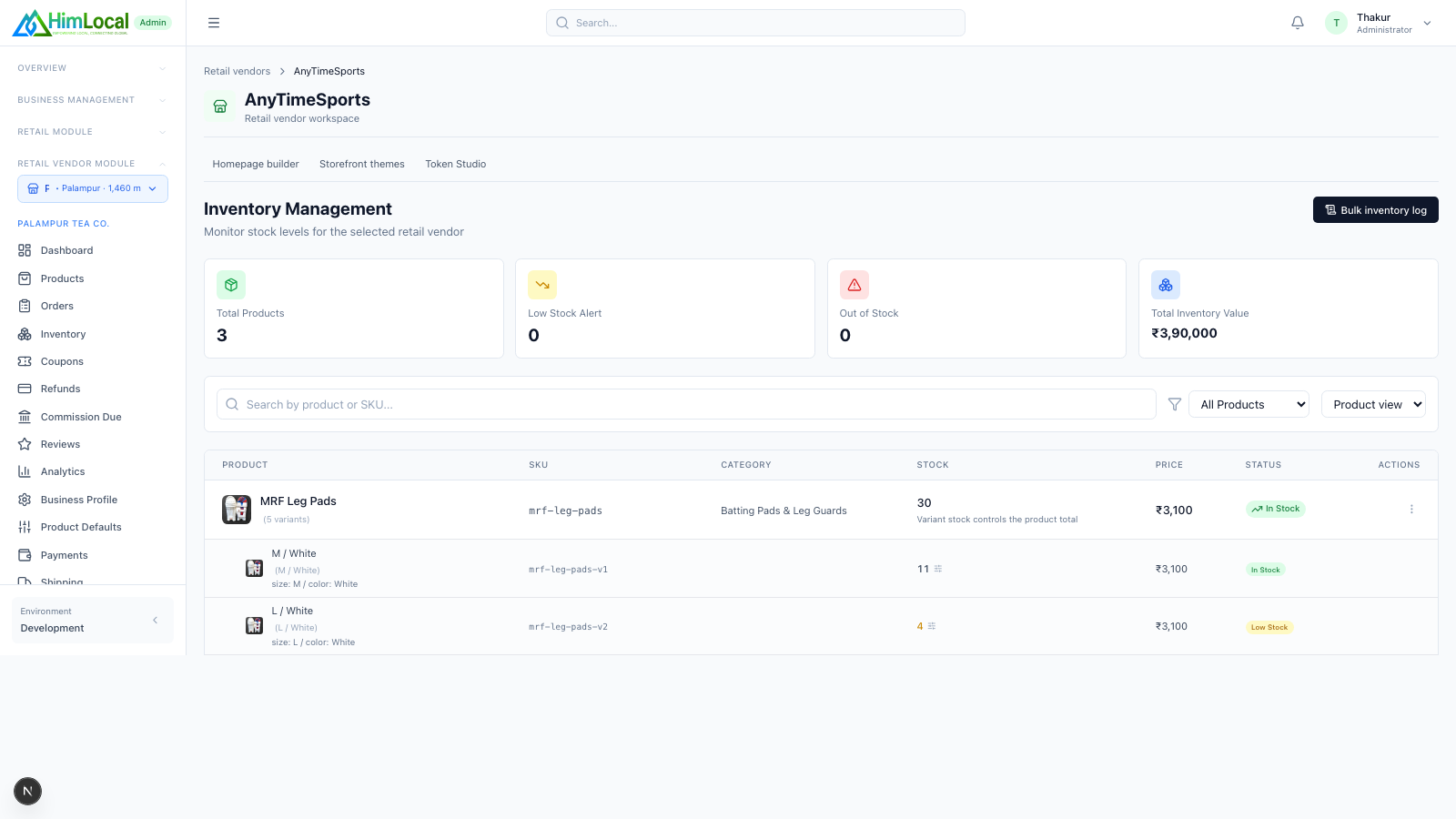The width and height of the screenshot is (1456, 819).
Task: Click the Dashboard sidebar icon
Action: pos(25,250)
